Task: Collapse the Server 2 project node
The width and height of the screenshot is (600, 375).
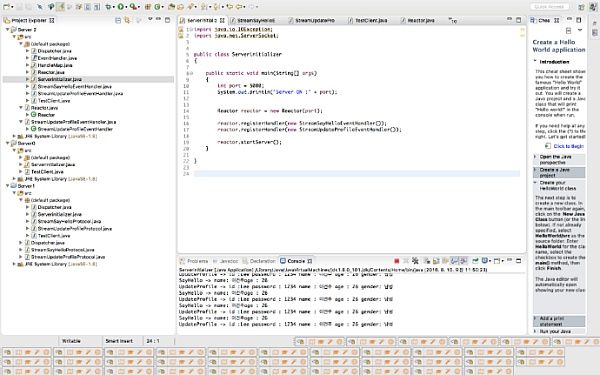Action: click(x=7, y=29)
